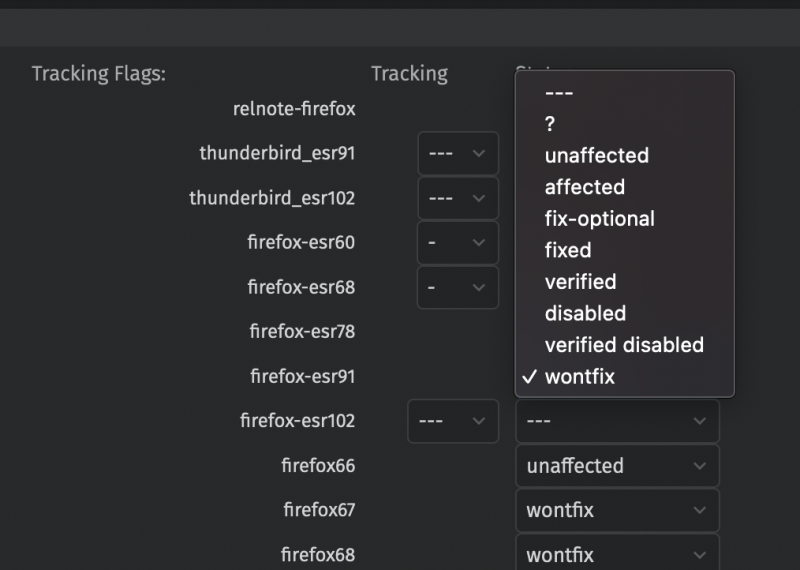Select 'disabled' from the status list
This screenshot has height=570, width=800.
point(624,314)
